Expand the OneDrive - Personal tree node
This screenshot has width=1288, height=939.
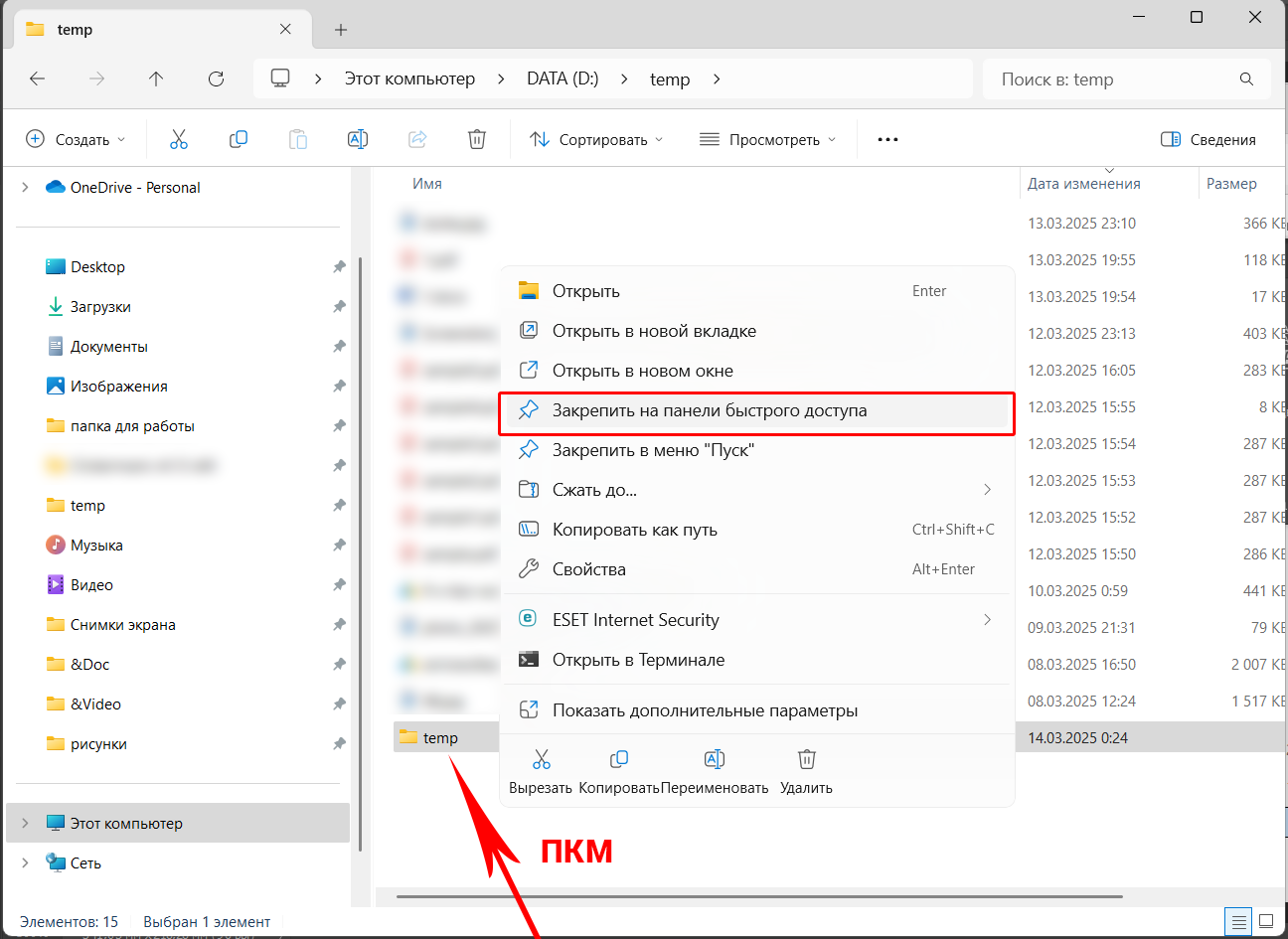tap(25, 187)
